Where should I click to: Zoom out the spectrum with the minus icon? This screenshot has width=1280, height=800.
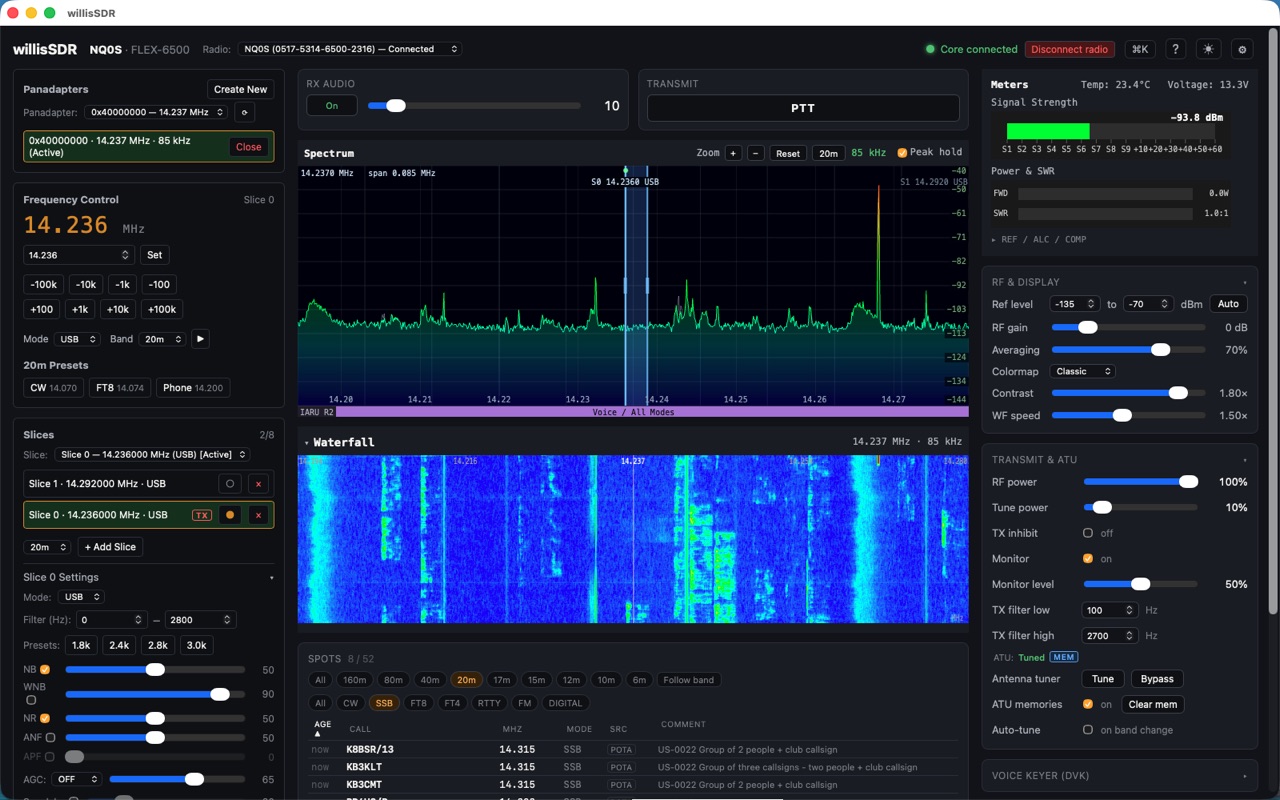point(756,153)
